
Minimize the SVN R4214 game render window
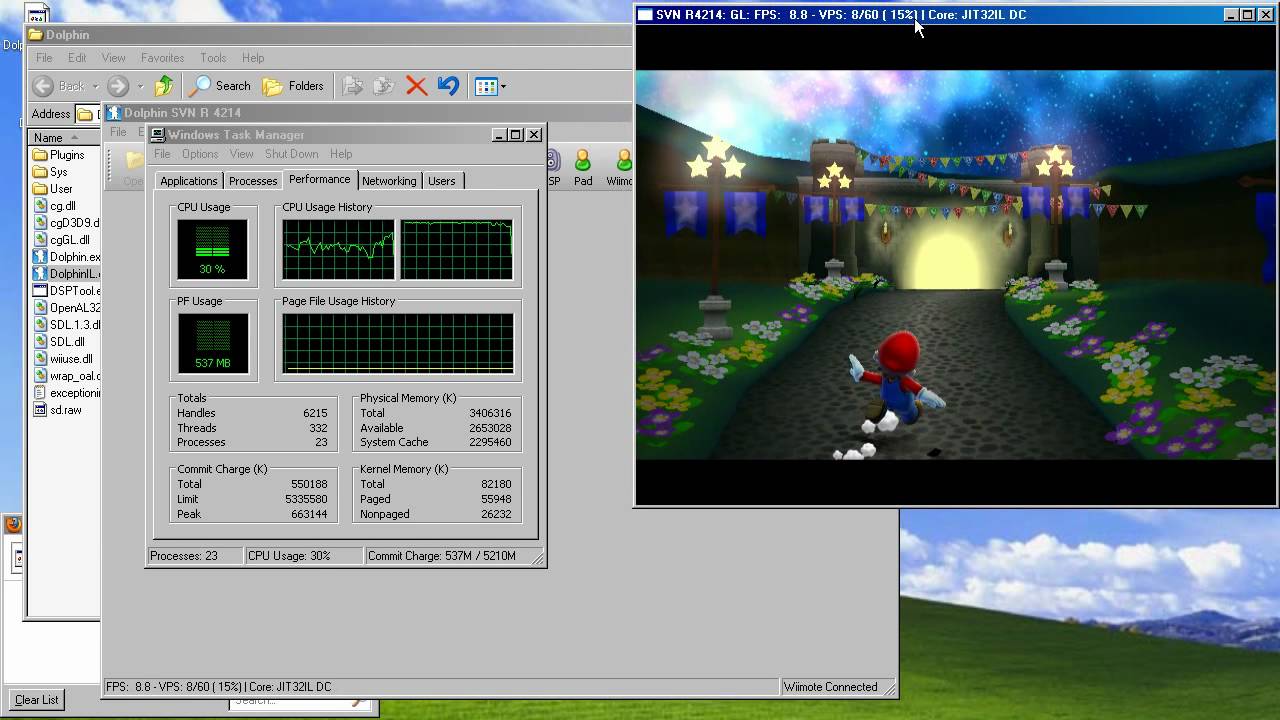click(x=1231, y=15)
